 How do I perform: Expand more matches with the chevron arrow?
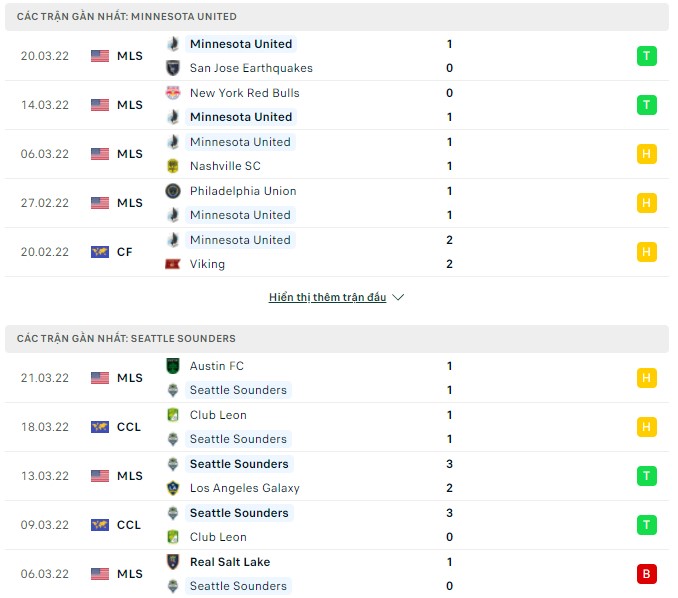click(398, 297)
